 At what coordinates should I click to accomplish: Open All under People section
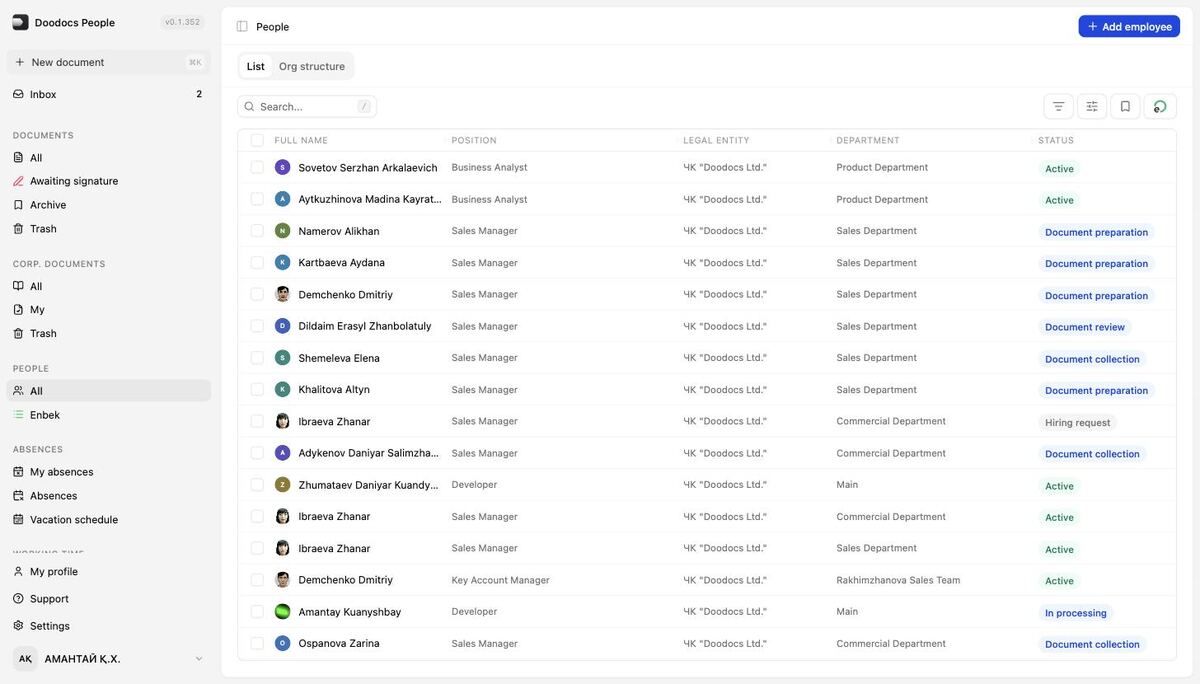point(109,391)
